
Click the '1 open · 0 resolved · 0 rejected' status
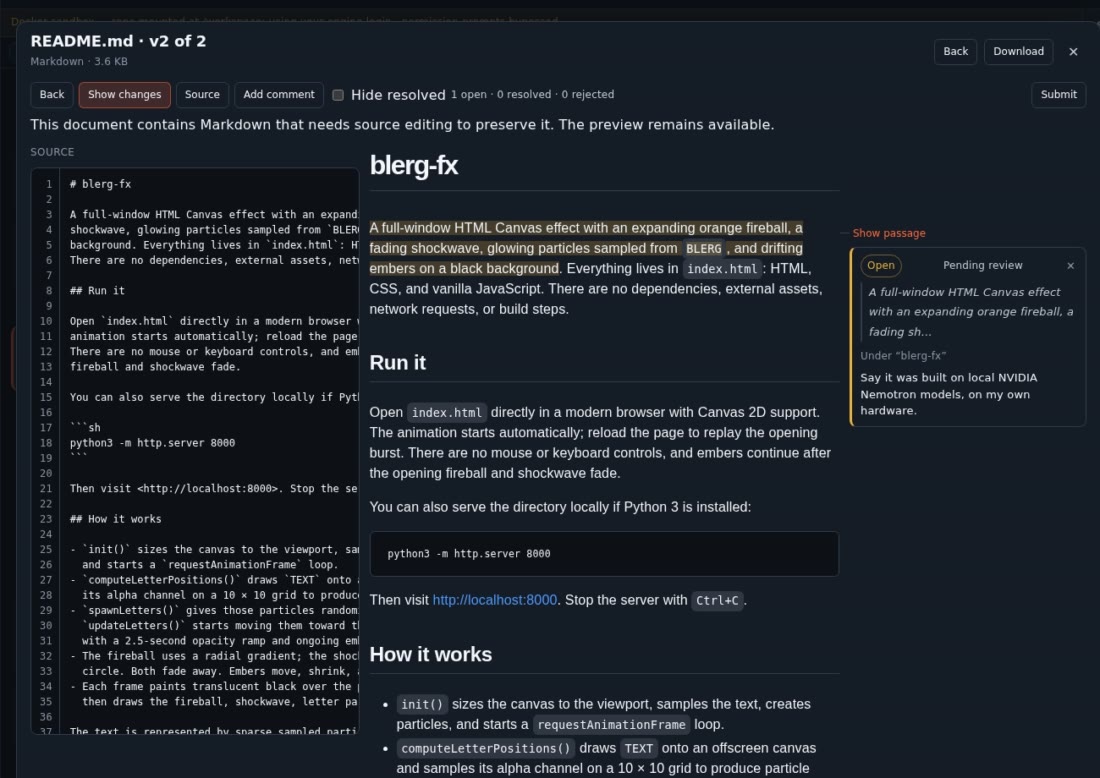[532, 95]
